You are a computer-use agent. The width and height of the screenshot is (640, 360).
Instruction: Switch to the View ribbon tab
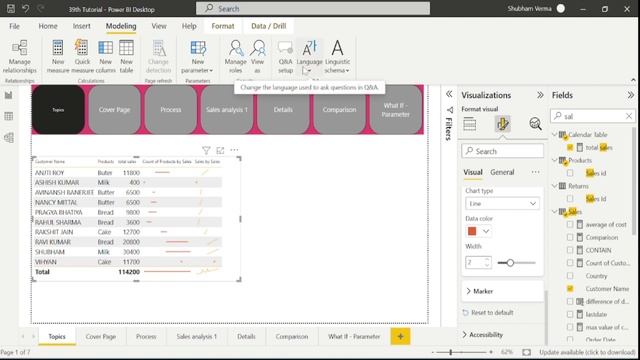(x=159, y=26)
